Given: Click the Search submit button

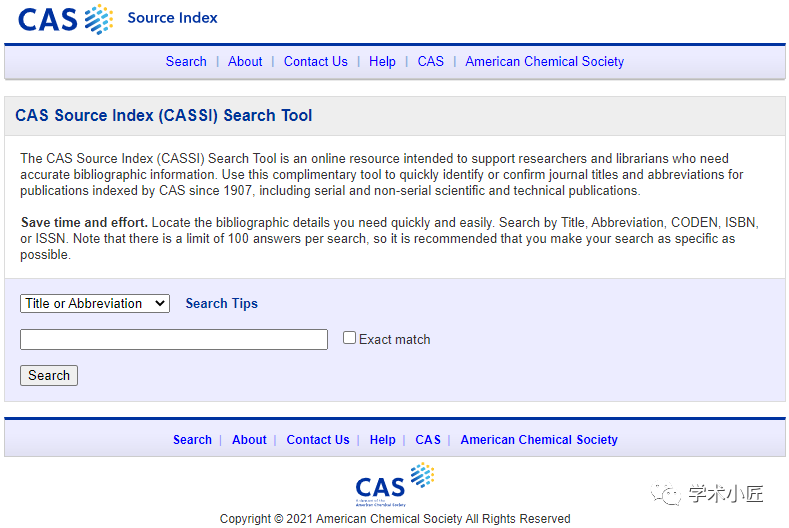Looking at the screenshot, I should tap(49, 375).
